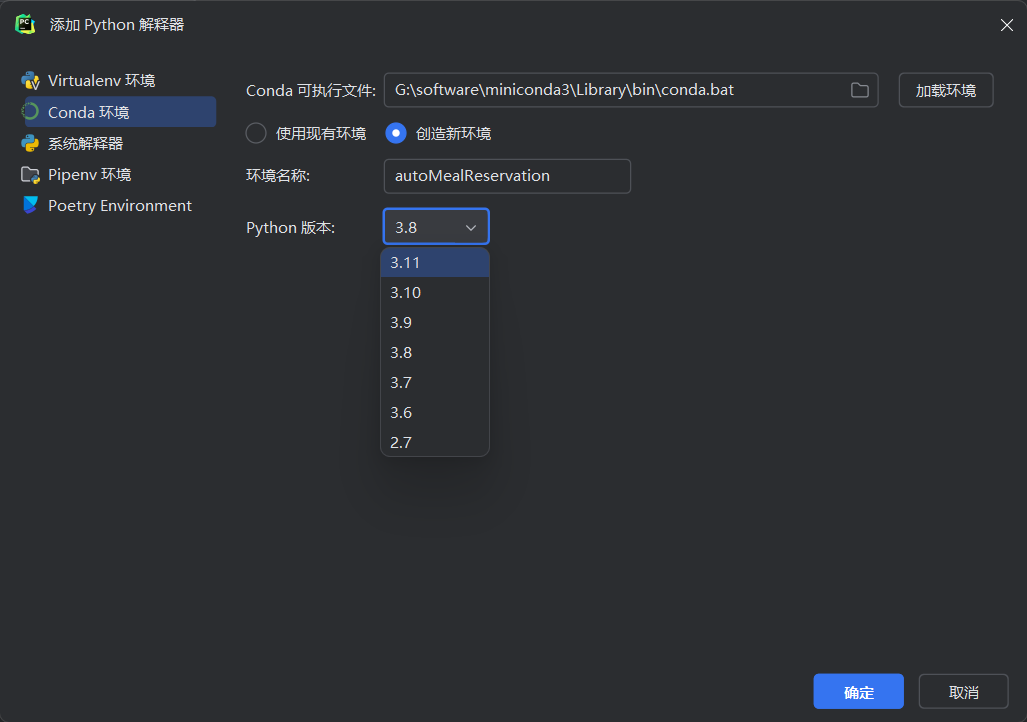The height and width of the screenshot is (722, 1027).
Task: Collapse the Python 版本 dropdown box
Action: 436,227
